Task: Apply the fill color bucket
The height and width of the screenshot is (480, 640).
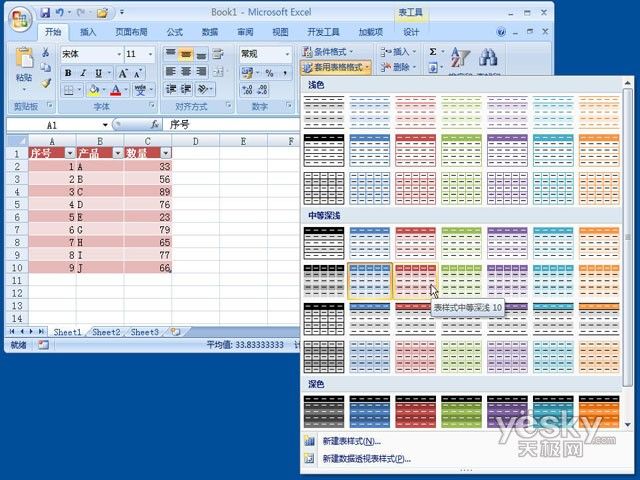Action: click(94, 90)
